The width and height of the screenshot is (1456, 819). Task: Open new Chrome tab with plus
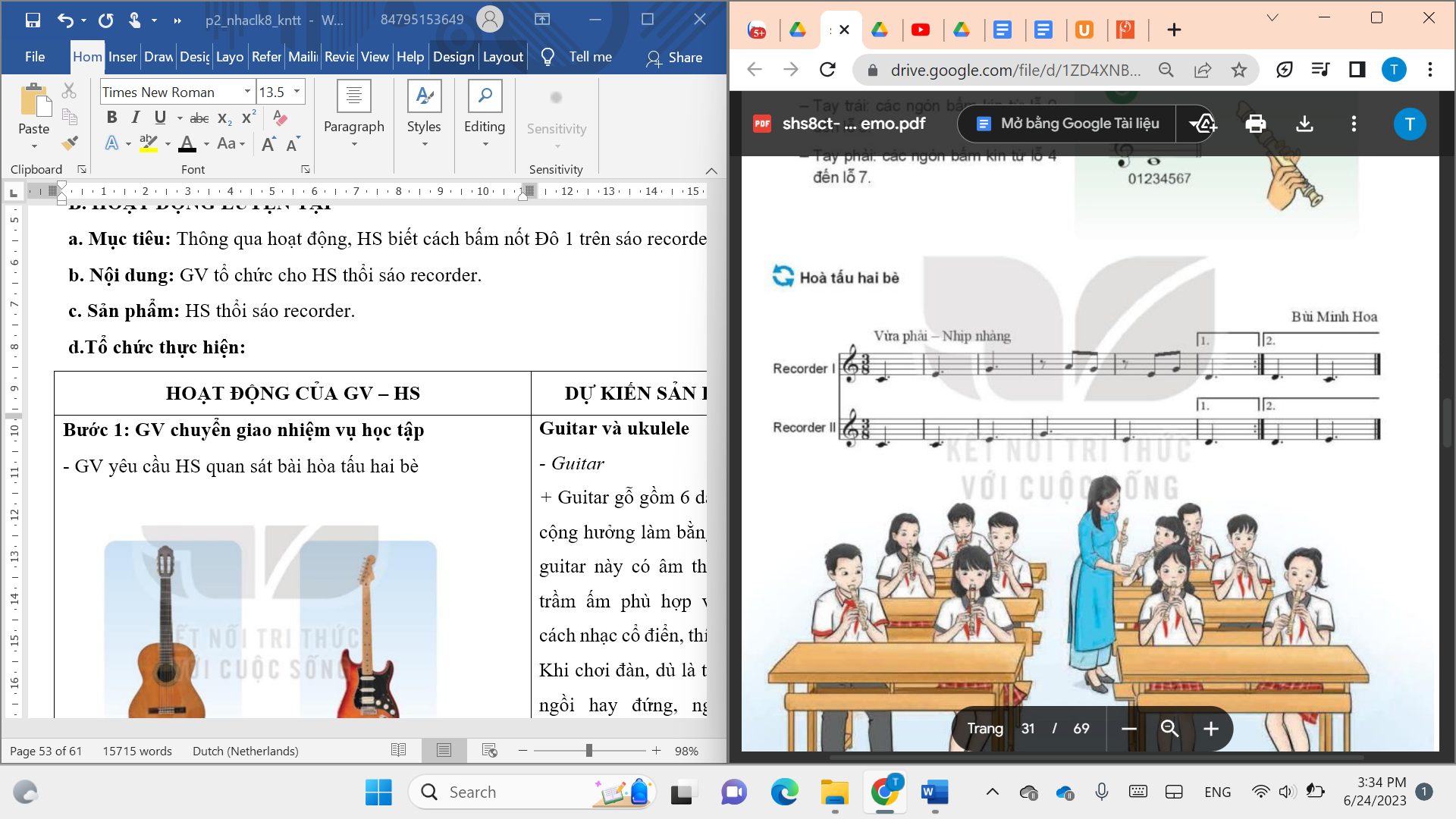(1174, 30)
